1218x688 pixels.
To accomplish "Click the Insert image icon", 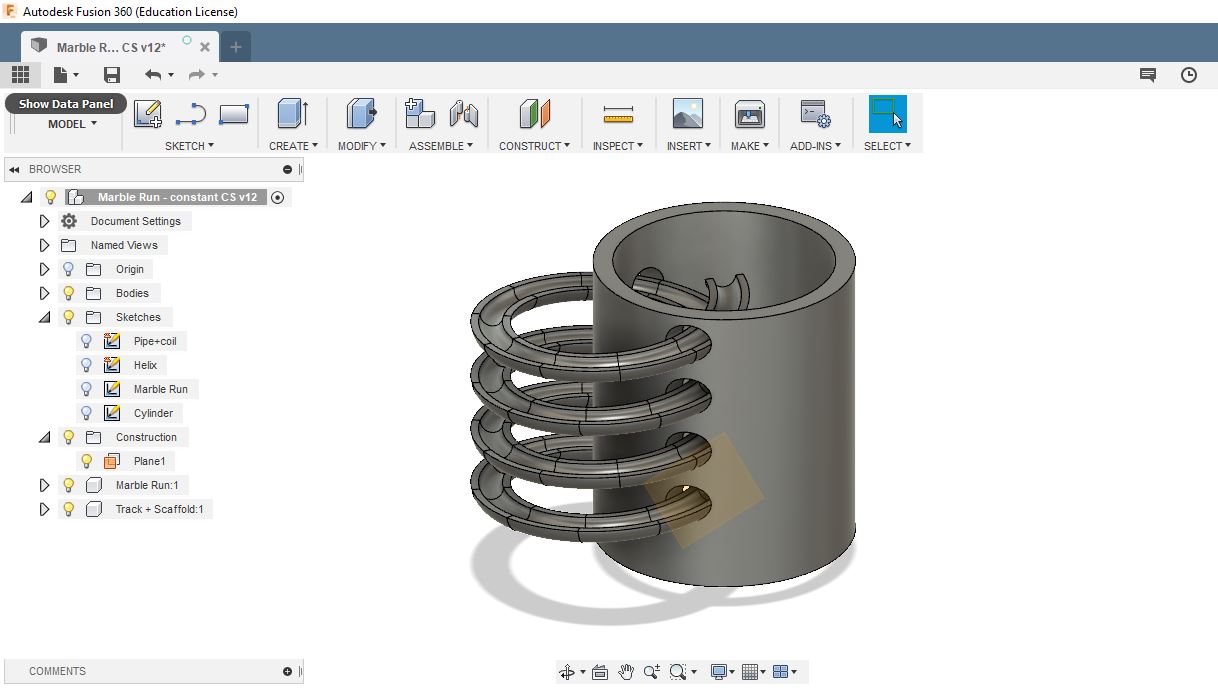I will coord(687,114).
